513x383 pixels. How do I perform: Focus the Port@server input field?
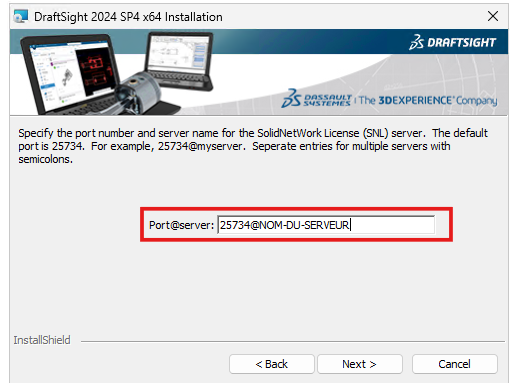pos(326,225)
